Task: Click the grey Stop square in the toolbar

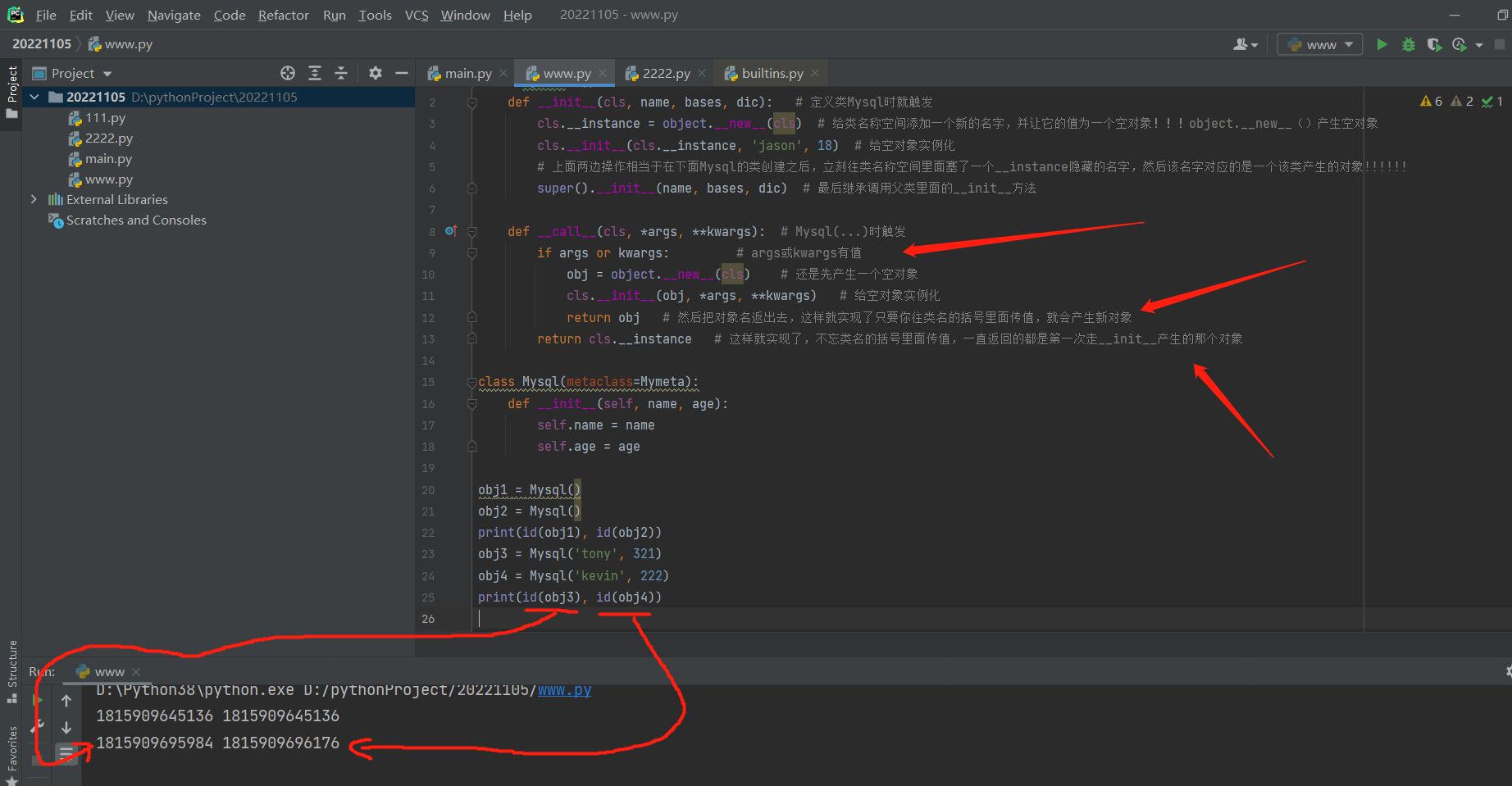Action: pos(1500,44)
